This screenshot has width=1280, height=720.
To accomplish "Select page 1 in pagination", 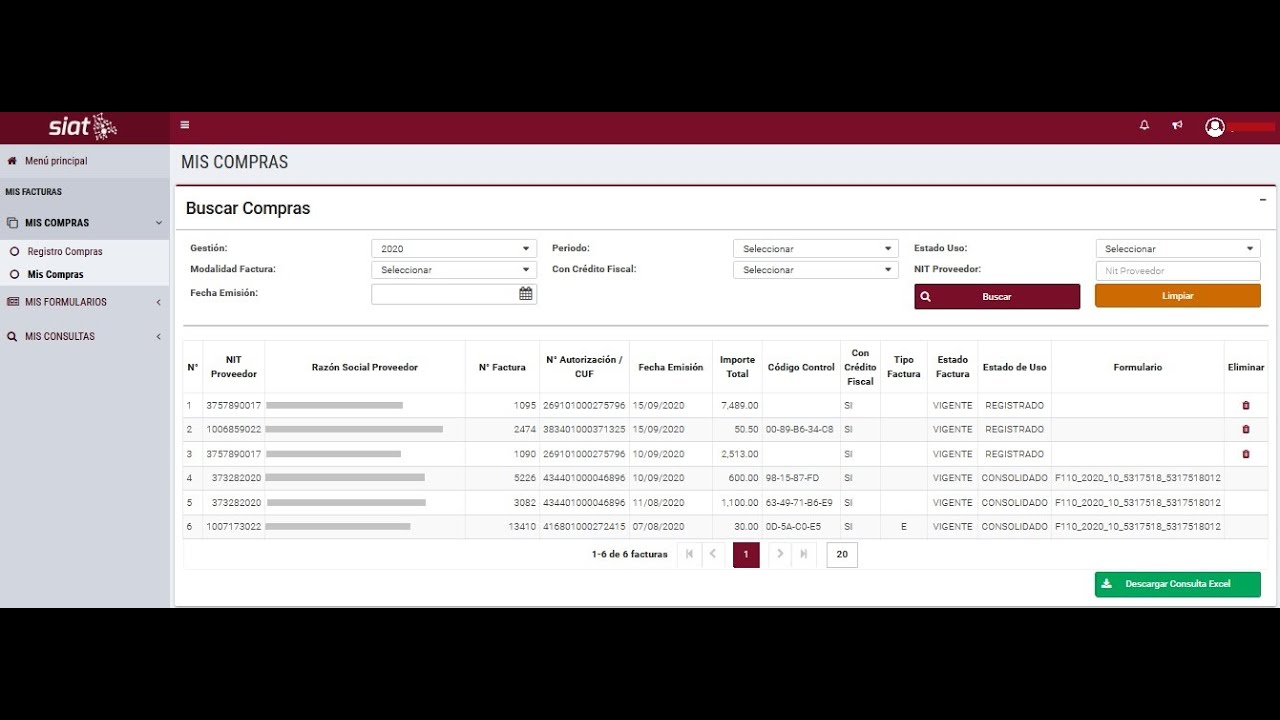I will (x=746, y=555).
